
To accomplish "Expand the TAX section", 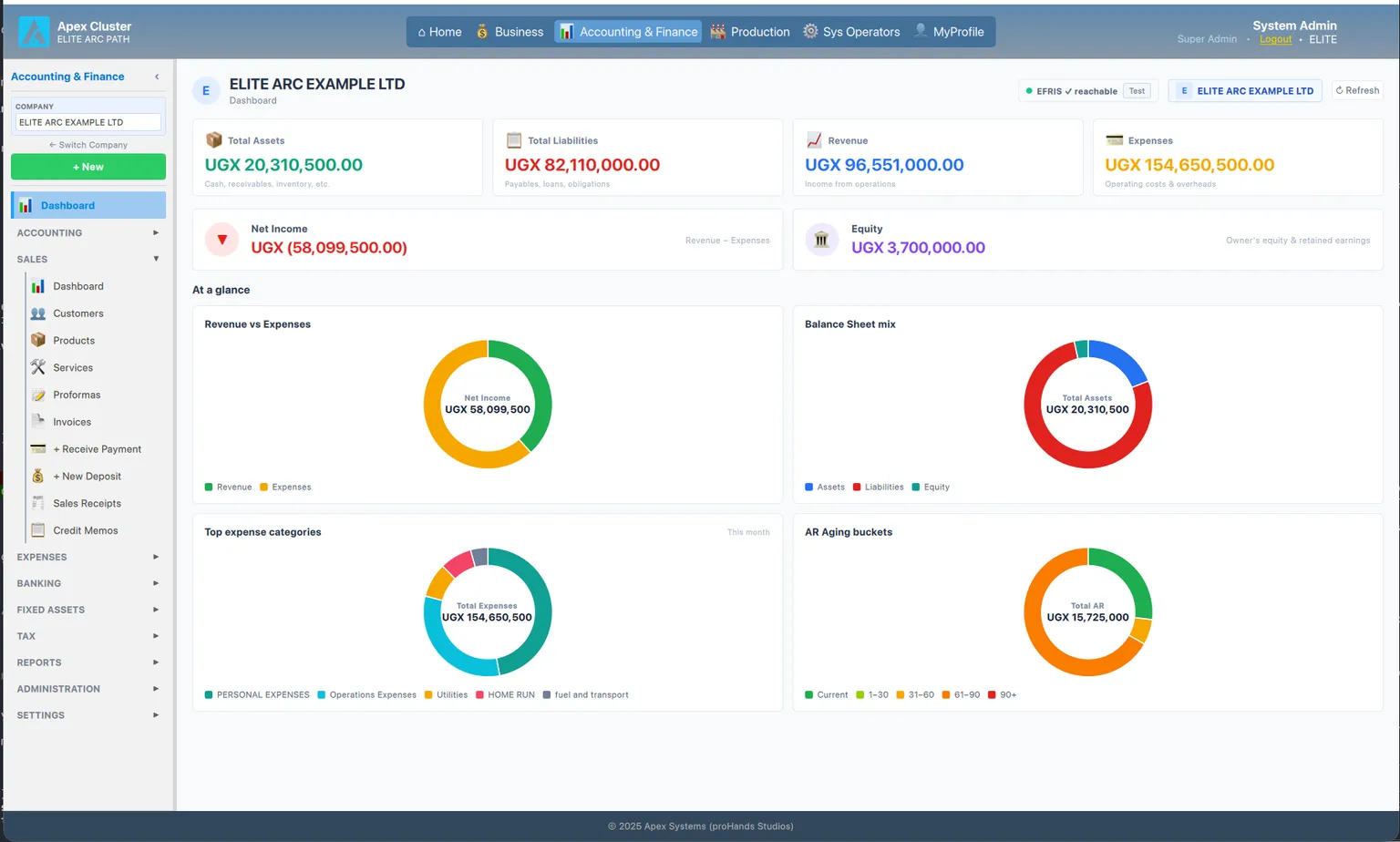I will click(87, 636).
